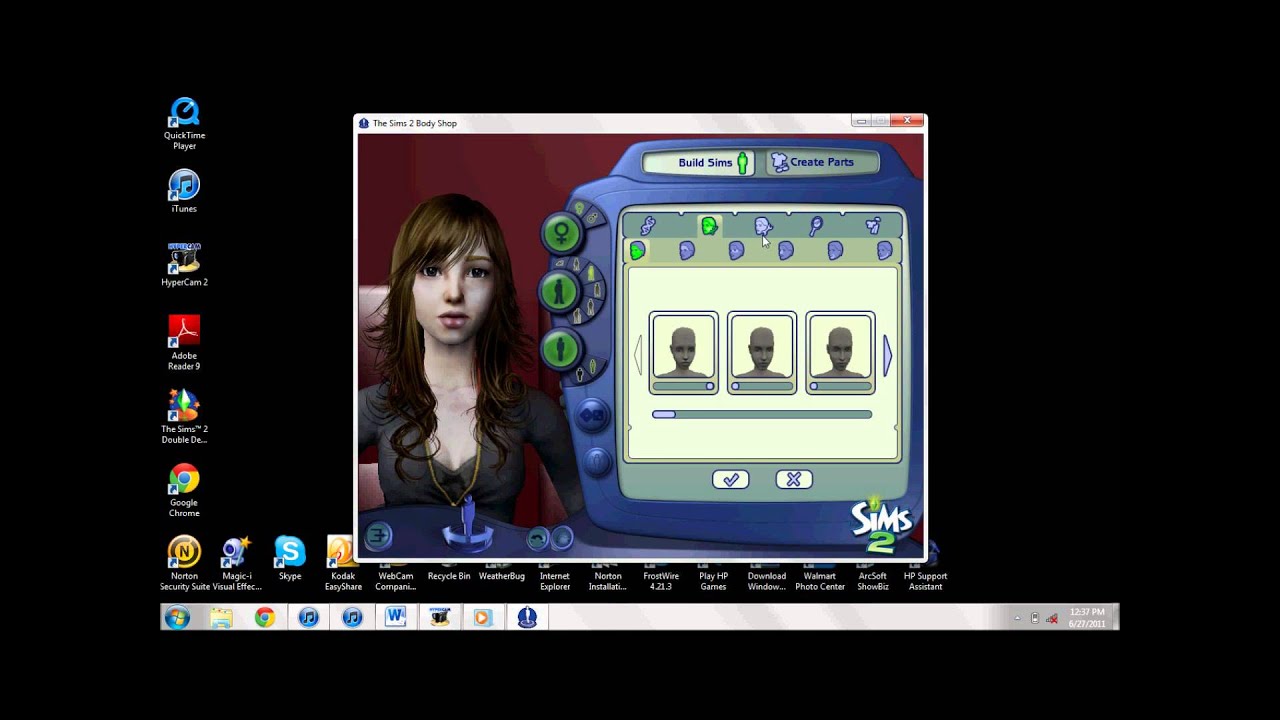Open the Google Chrome desktop shortcut
1280x720 pixels.
(x=184, y=490)
